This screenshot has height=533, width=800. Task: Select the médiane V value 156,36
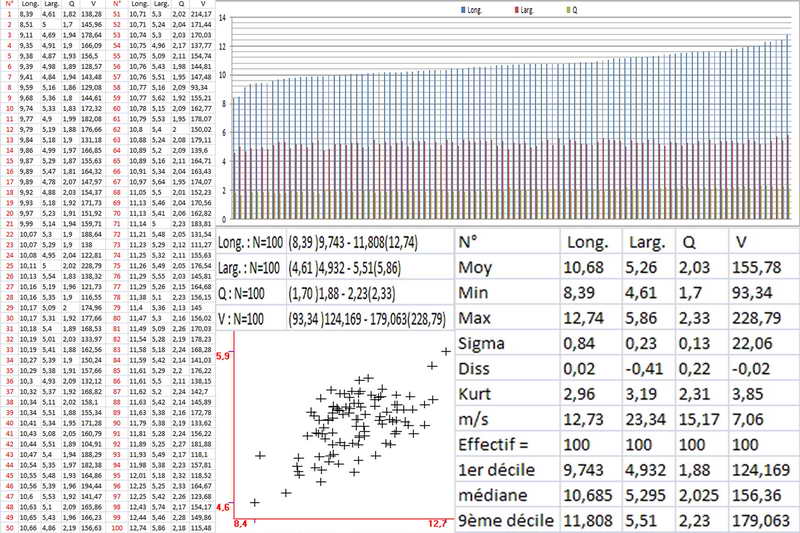point(757,495)
